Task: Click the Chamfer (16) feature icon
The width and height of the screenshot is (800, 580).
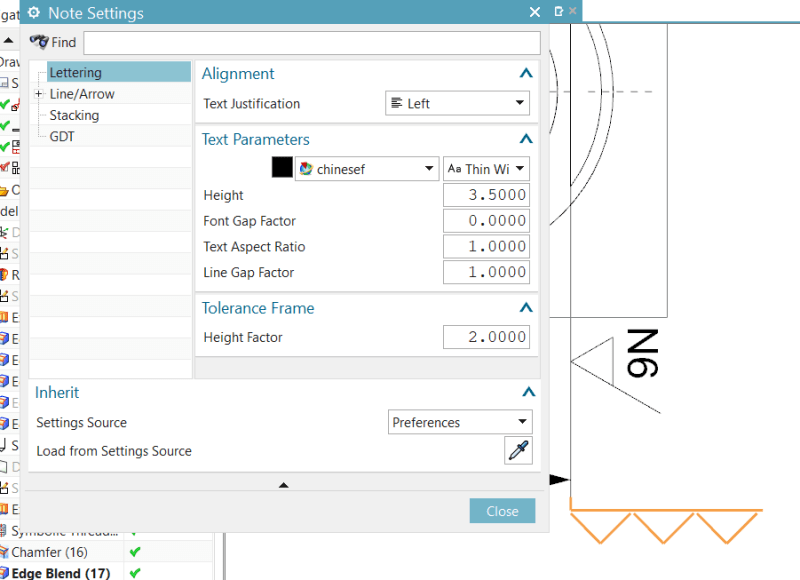Action: [4, 552]
